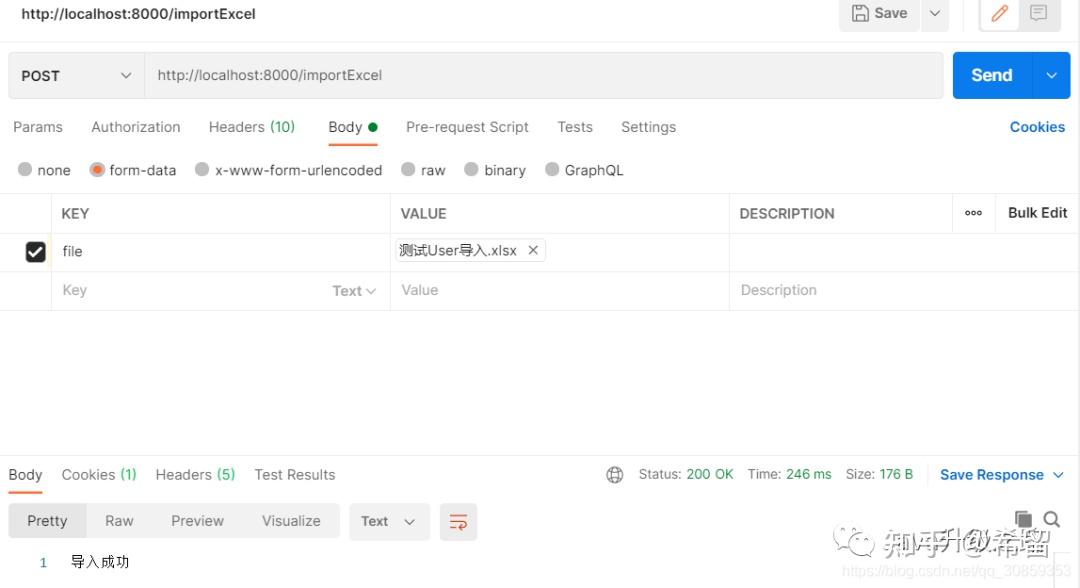The image size is (1080, 588).
Task: Click the Cookies link
Action: click(1037, 127)
